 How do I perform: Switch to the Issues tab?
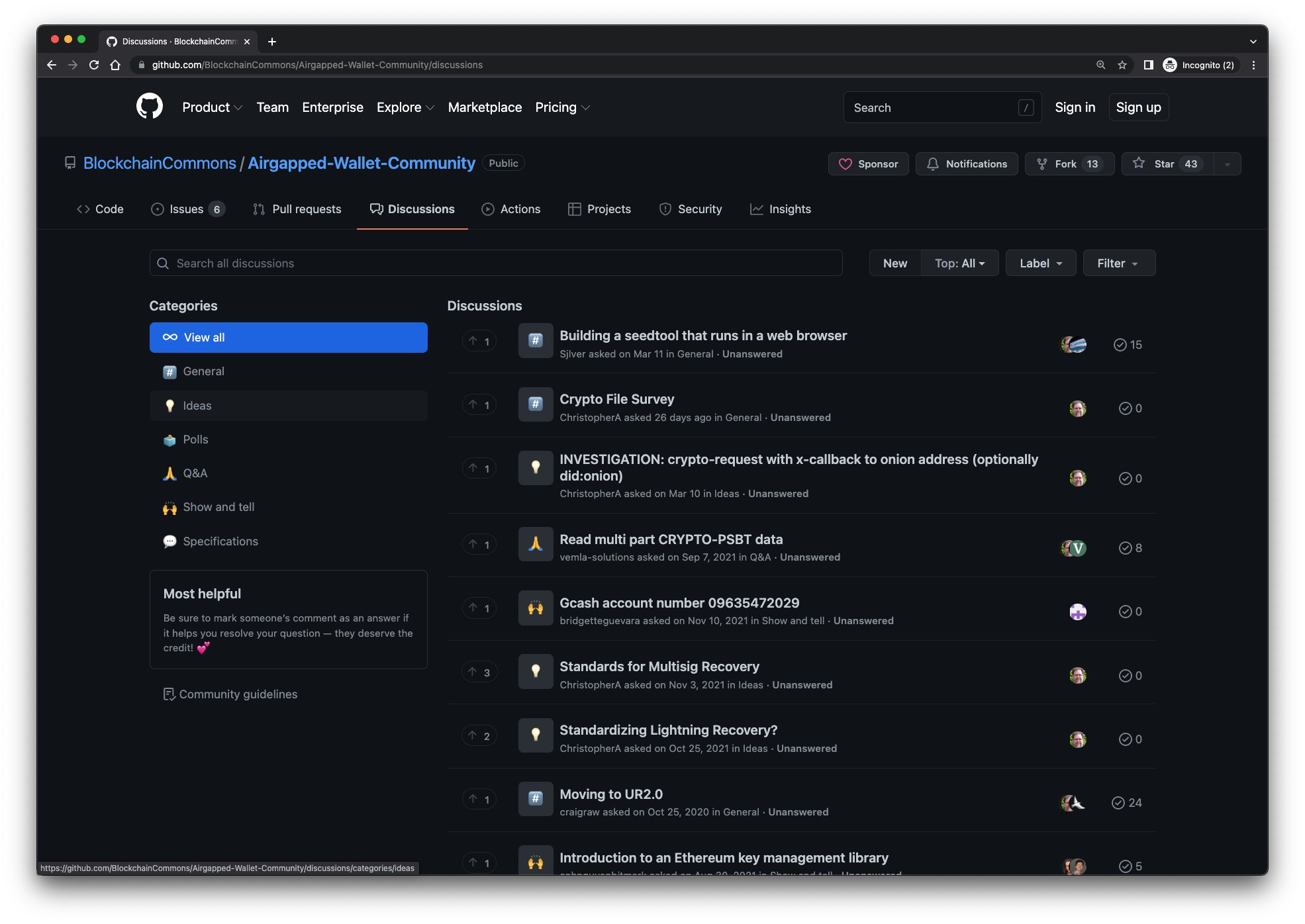click(x=187, y=209)
